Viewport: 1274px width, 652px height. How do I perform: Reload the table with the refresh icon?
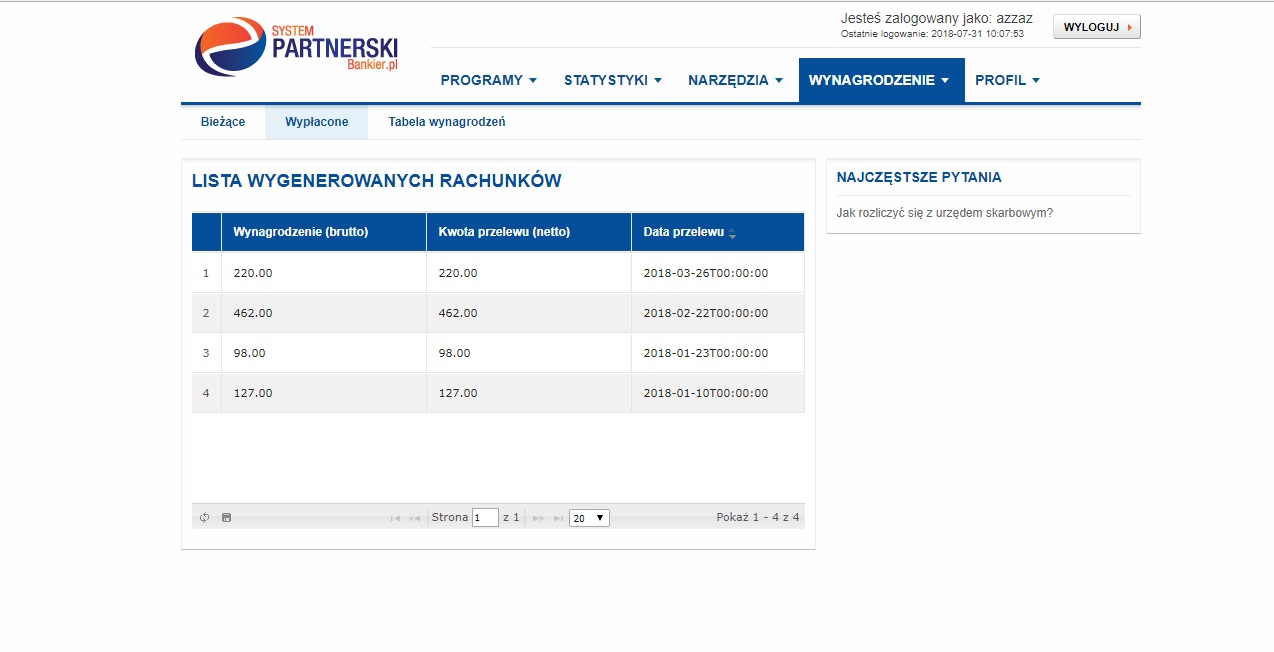tap(204, 517)
